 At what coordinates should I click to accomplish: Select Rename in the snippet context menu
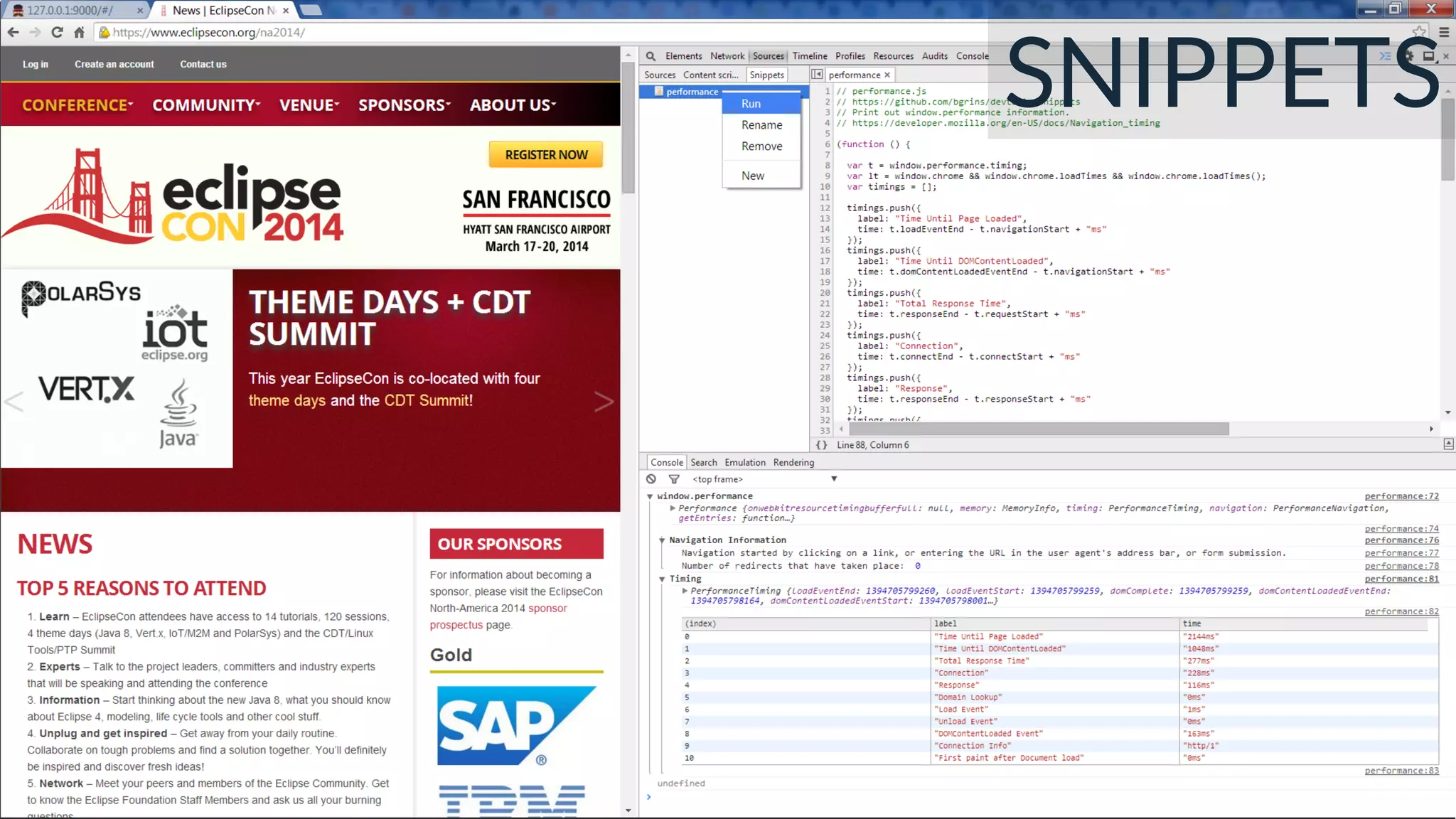tap(761, 125)
